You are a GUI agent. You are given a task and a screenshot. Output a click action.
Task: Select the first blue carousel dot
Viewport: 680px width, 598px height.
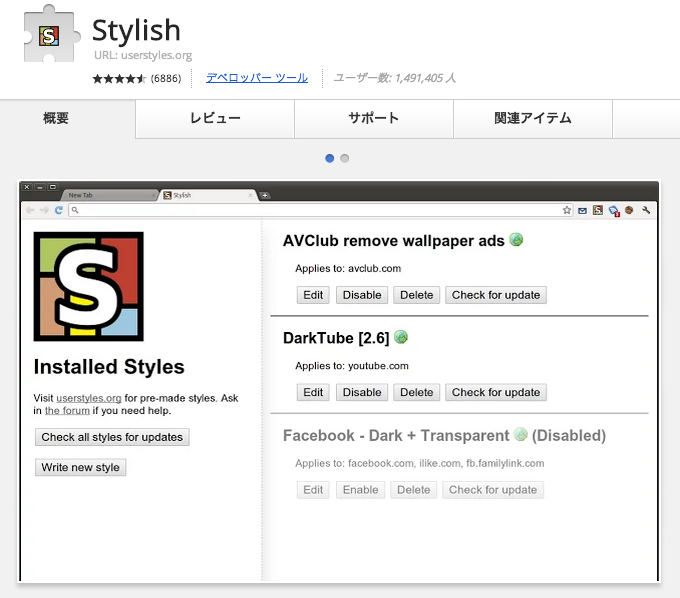point(330,158)
